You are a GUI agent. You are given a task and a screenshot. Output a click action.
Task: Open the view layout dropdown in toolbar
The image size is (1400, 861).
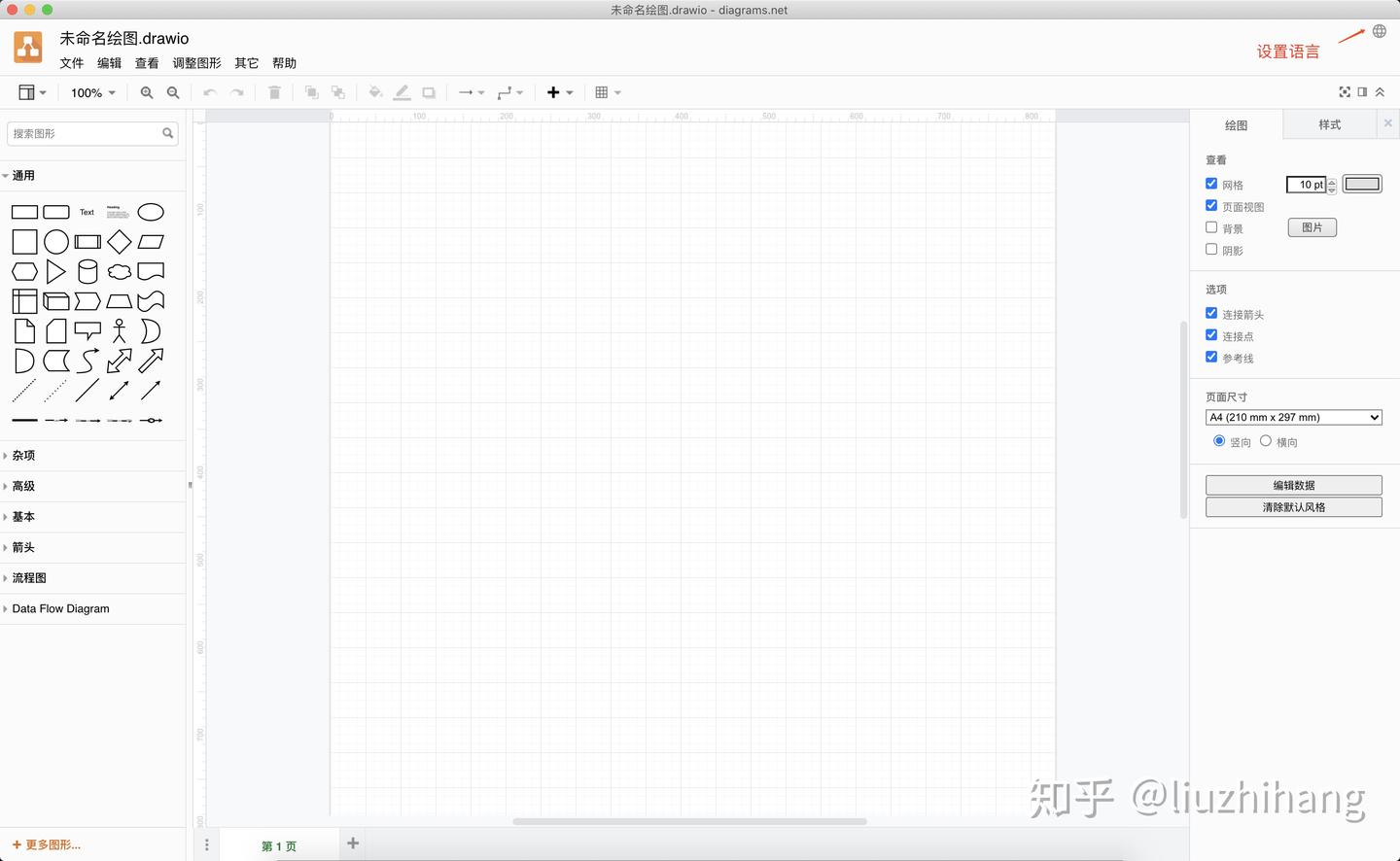pos(32,92)
